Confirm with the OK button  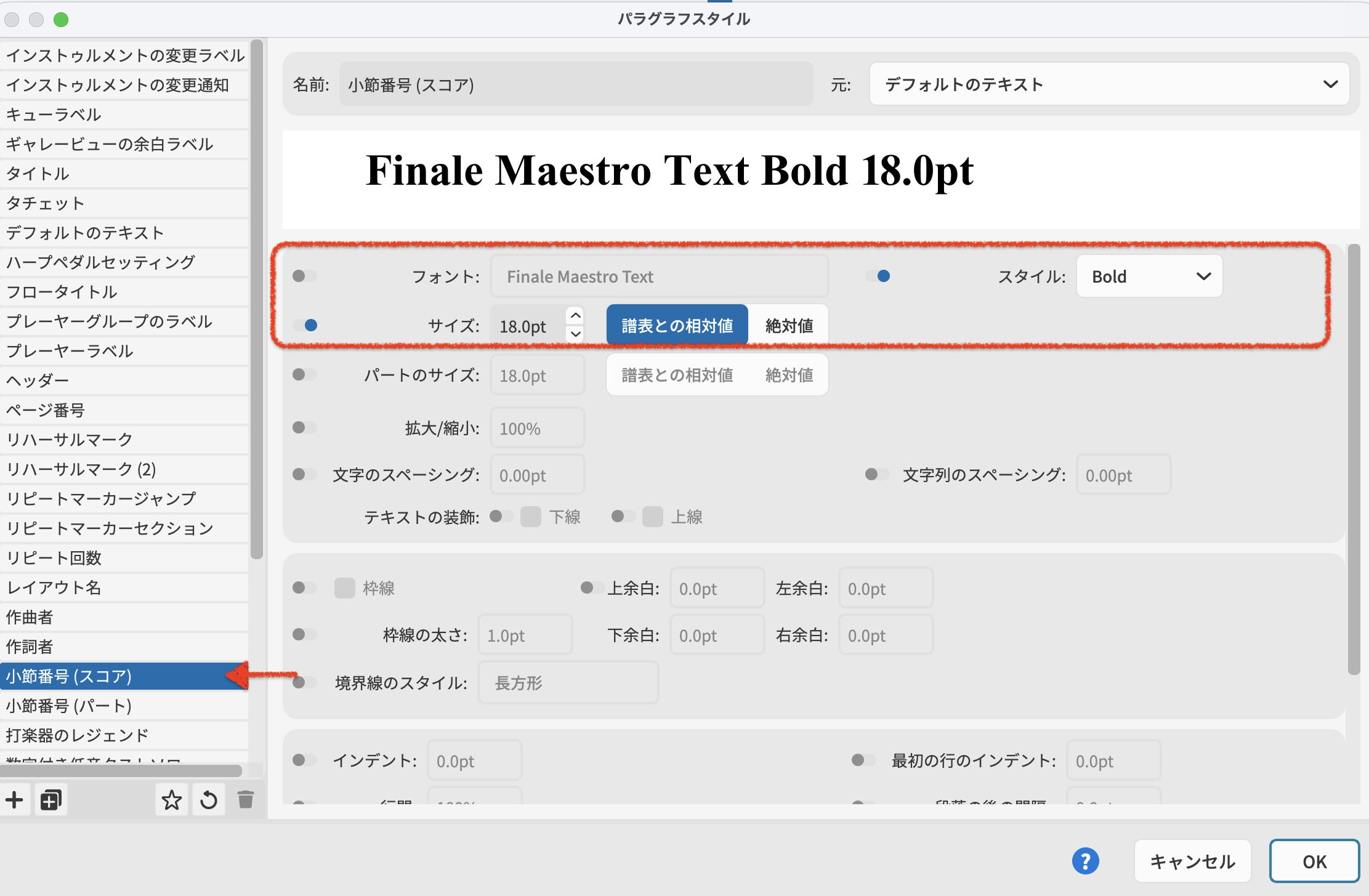[1314, 861]
